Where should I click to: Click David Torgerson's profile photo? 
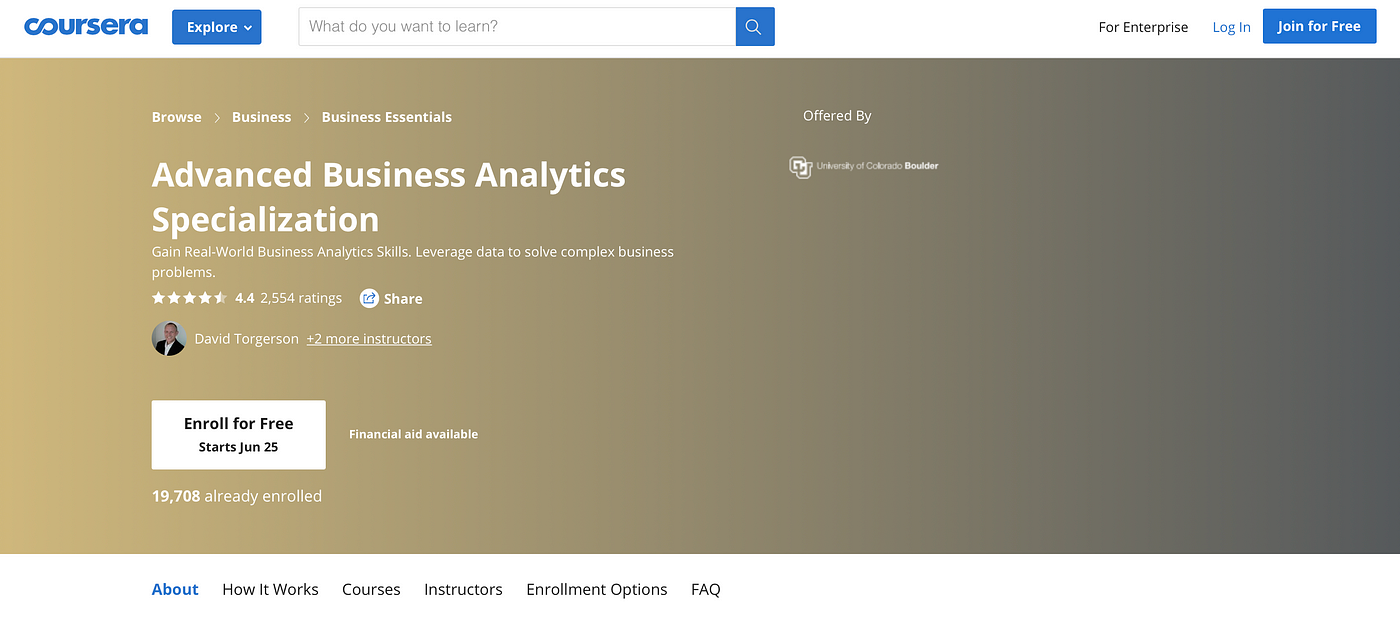(x=169, y=339)
